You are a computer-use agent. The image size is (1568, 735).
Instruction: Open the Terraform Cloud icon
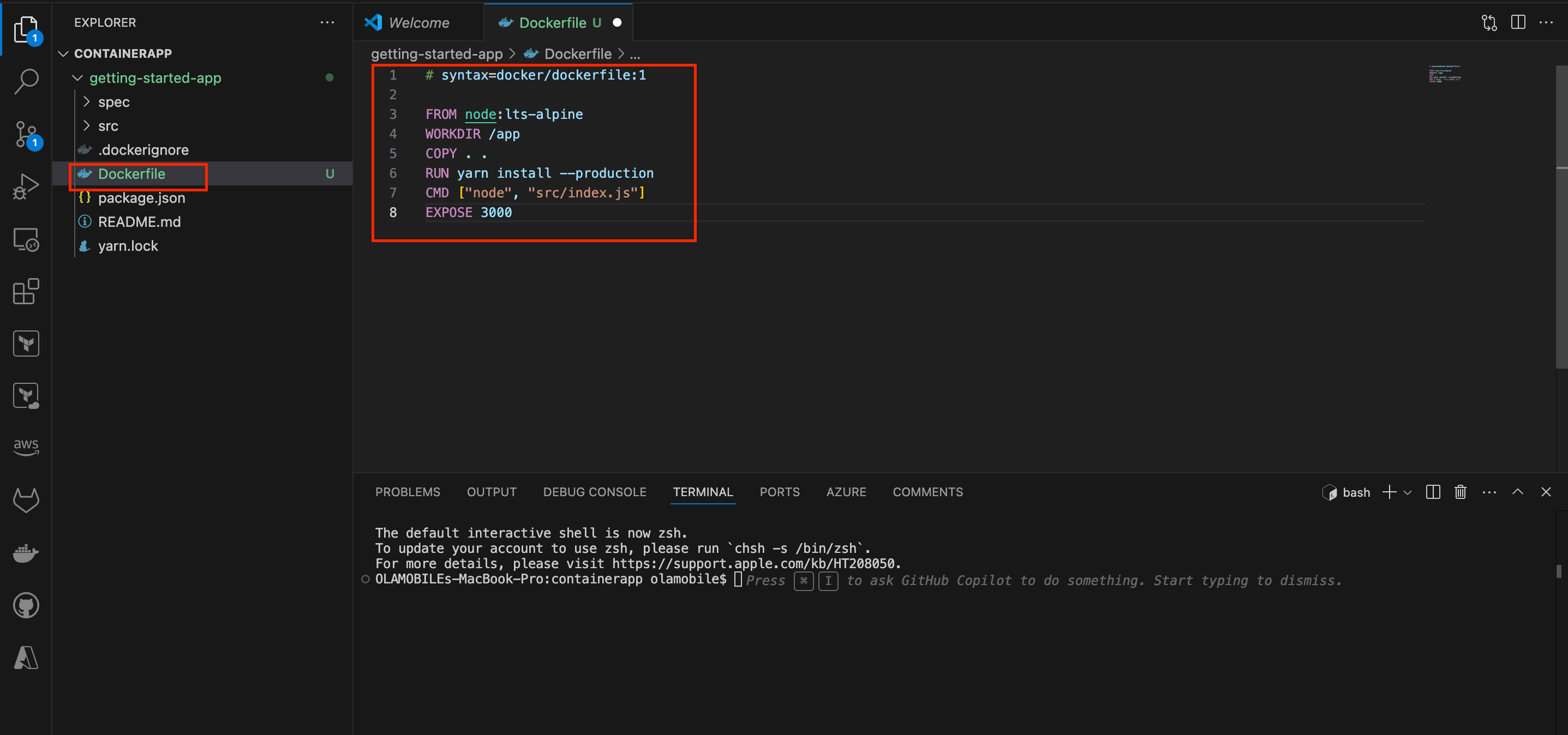[26, 396]
